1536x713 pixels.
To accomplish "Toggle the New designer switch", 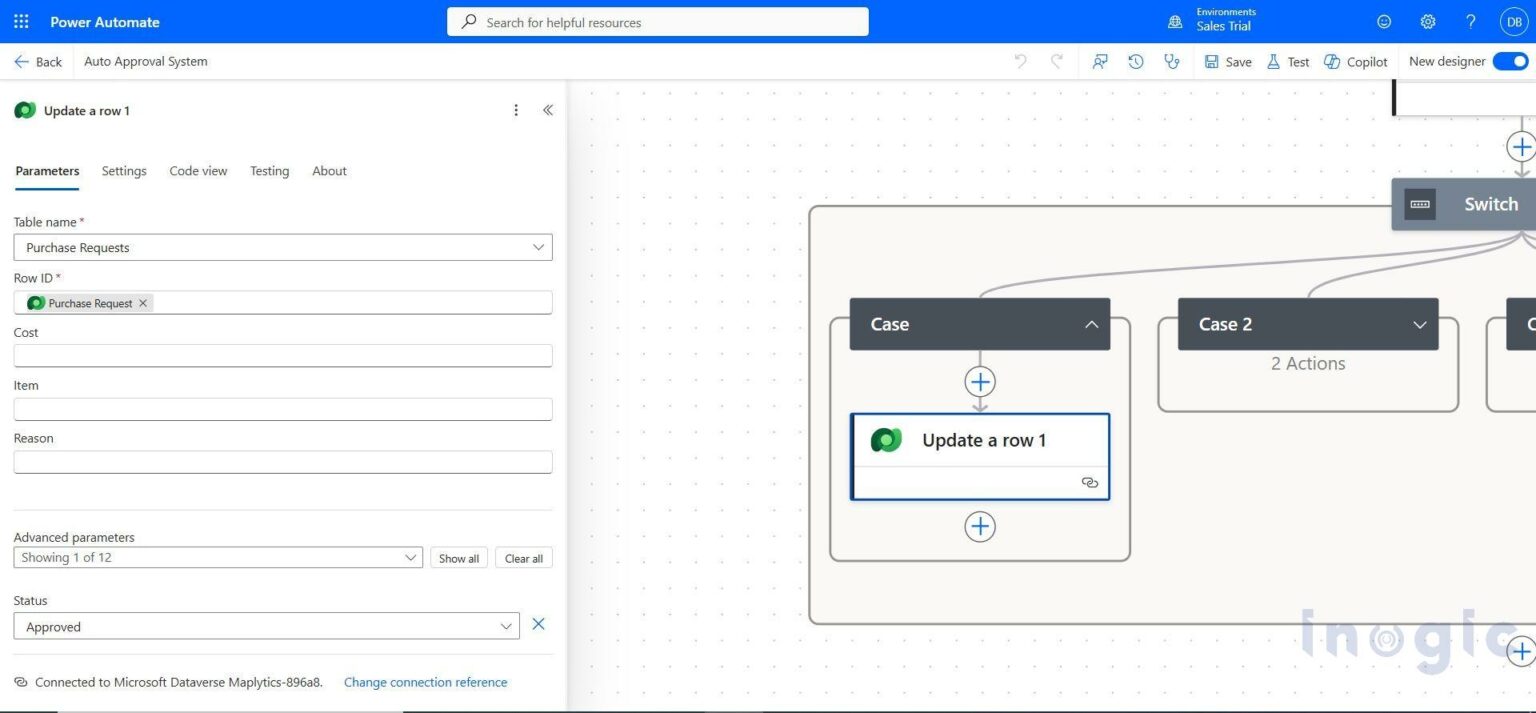I will tap(1511, 61).
